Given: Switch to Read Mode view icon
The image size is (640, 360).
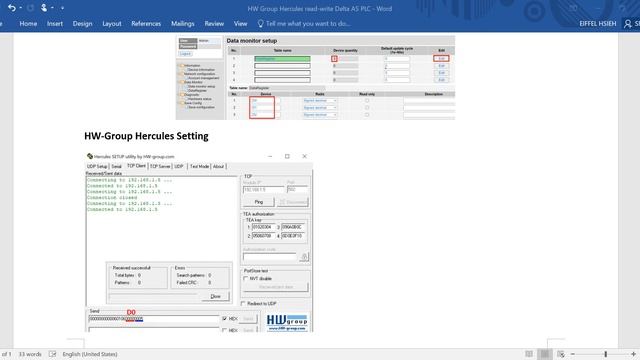Looking at the screenshot, I should tap(529, 354).
